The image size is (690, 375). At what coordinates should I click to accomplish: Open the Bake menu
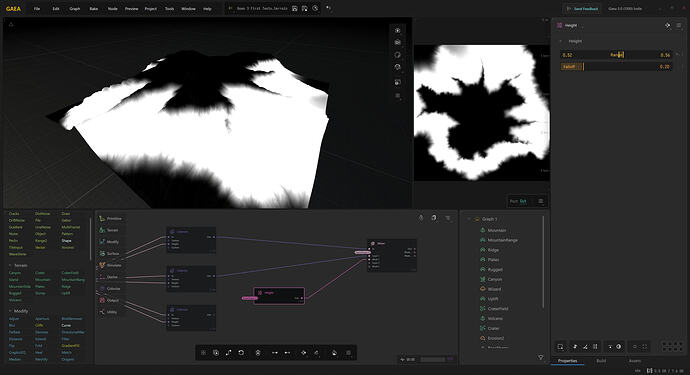94,8
